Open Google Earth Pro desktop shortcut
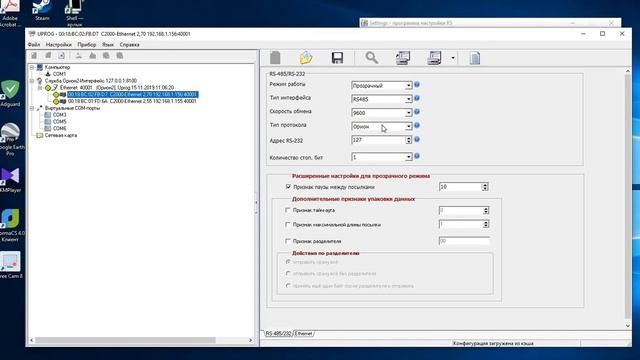Screen dimensions: 640x360 pos(11,139)
